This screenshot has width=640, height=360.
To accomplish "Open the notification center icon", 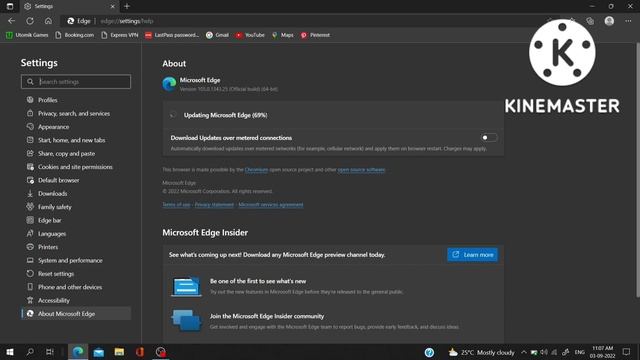I will click(x=626, y=352).
